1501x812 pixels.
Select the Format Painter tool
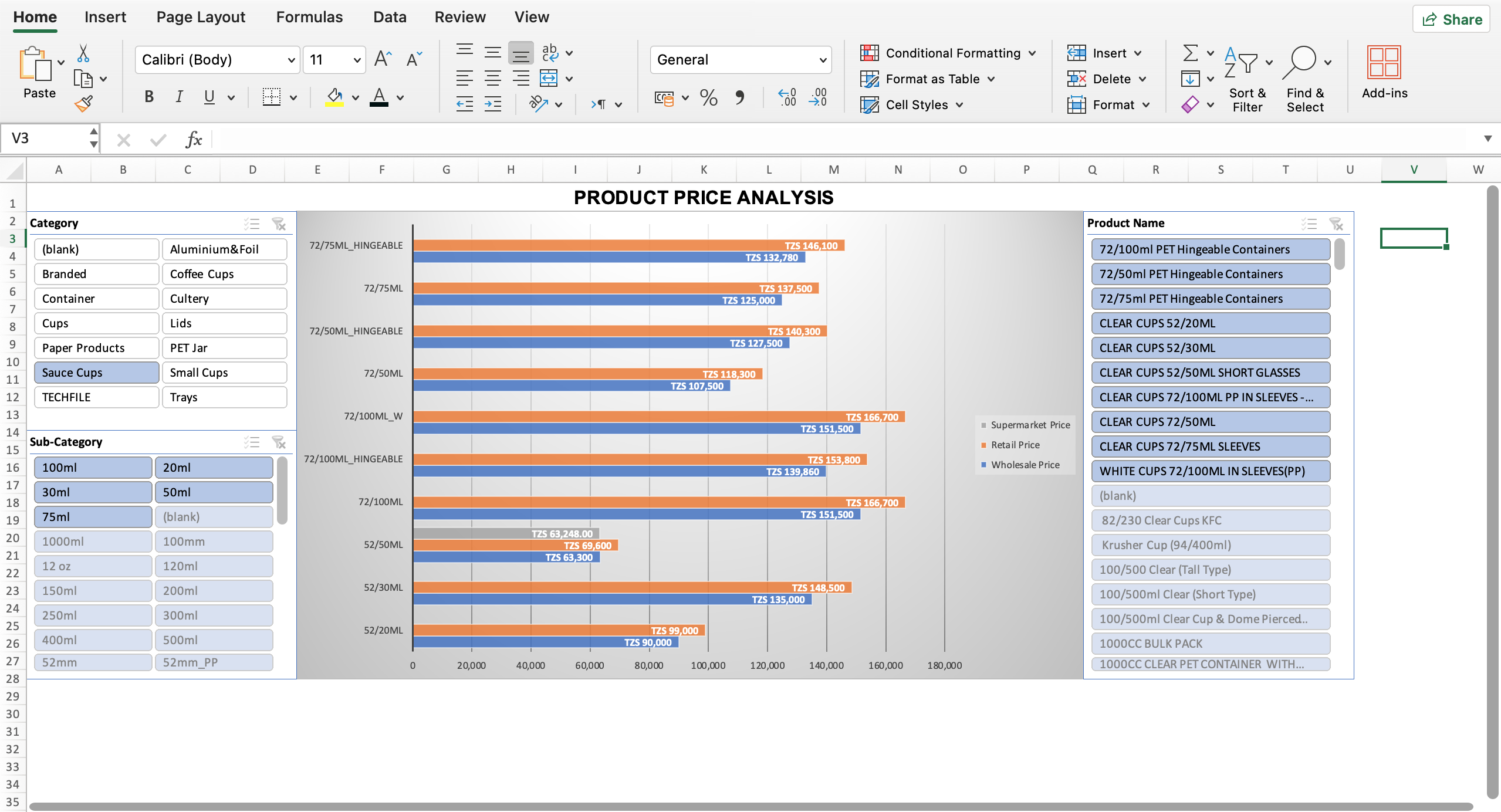pyautogui.click(x=83, y=103)
